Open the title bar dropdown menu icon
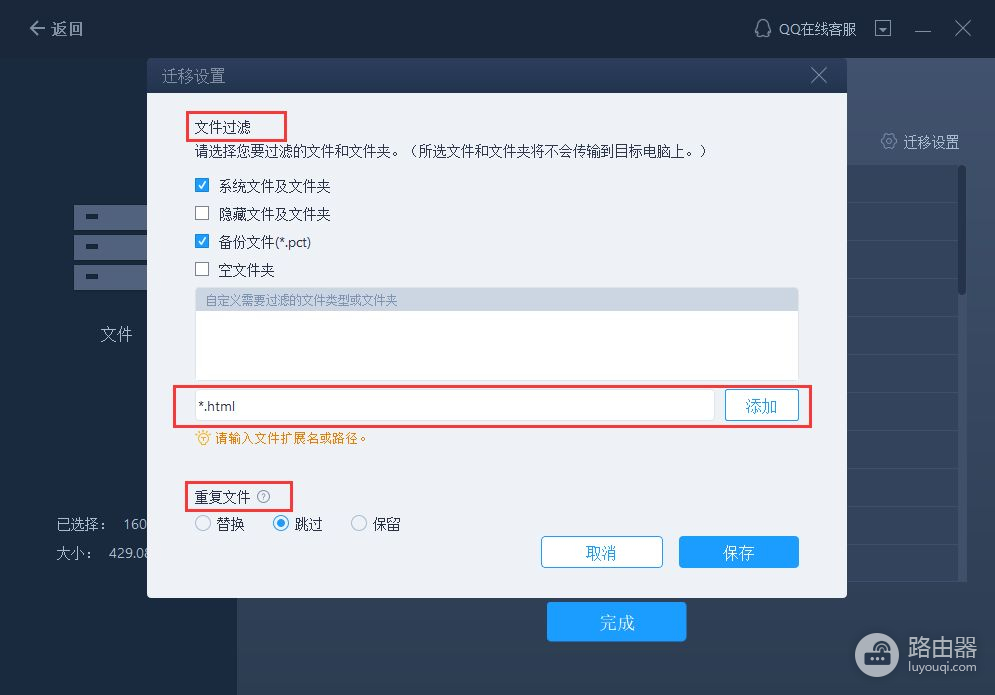Screen dimensions: 995x695 pyautogui.click(x=883, y=29)
